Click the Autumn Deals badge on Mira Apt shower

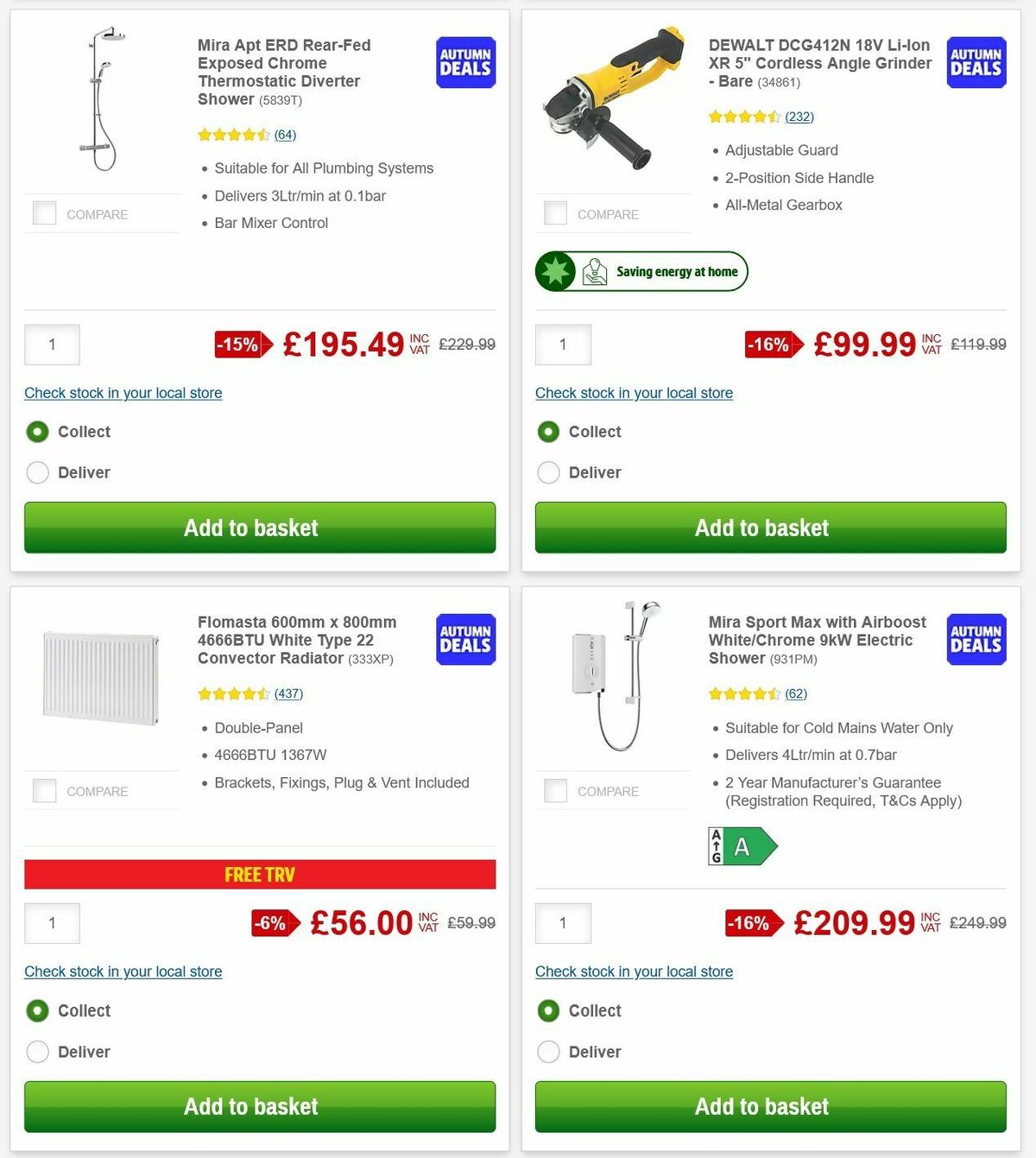point(464,62)
